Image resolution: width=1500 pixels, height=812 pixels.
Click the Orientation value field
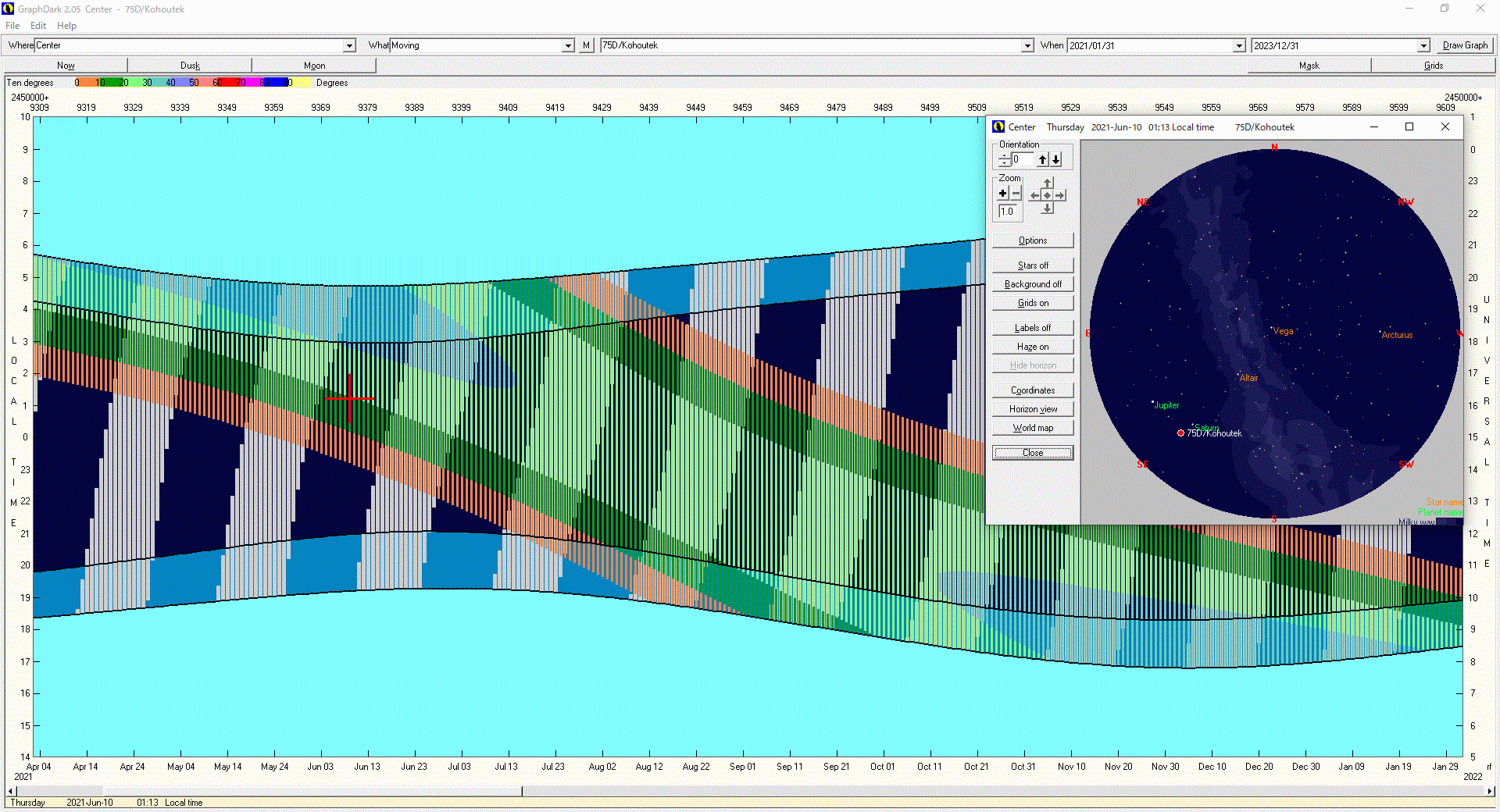[1023, 159]
